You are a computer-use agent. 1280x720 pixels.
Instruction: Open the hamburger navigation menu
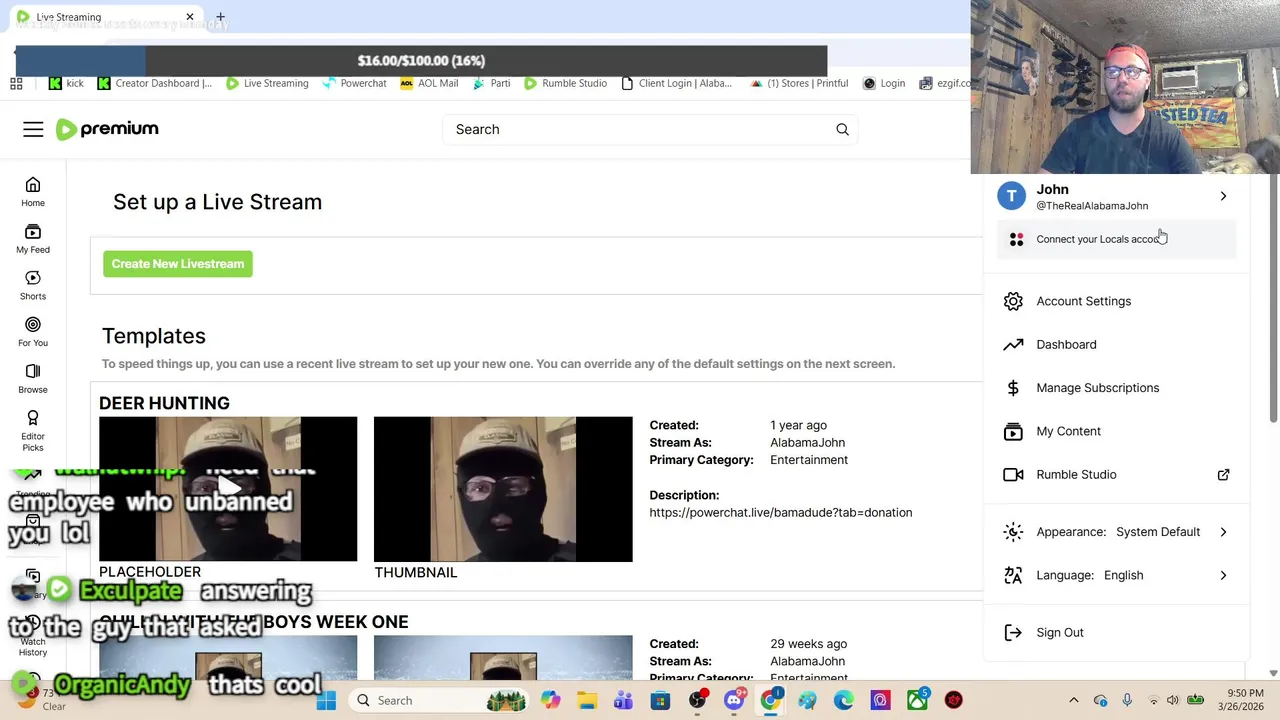point(33,129)
